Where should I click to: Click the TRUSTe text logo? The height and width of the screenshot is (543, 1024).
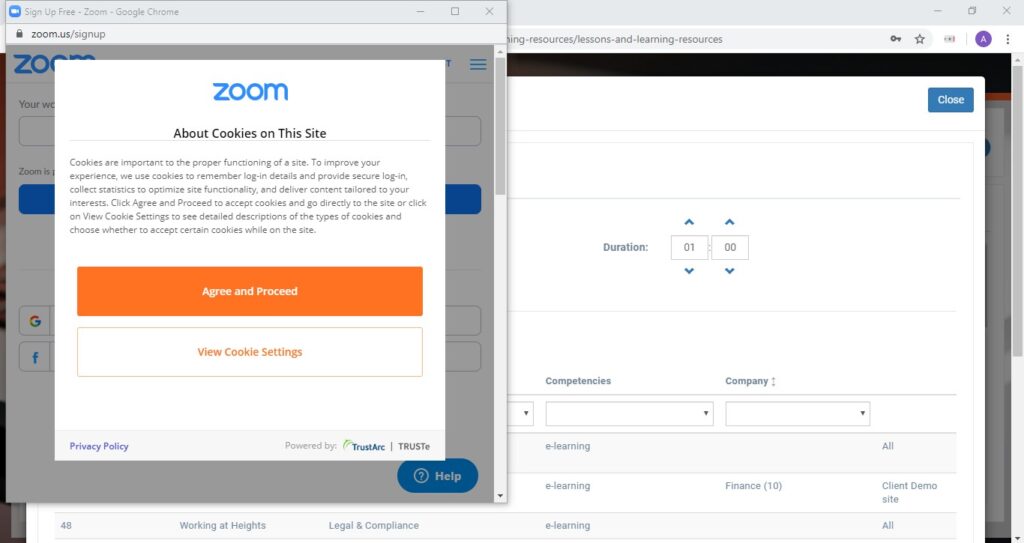(x=414, y=446)
